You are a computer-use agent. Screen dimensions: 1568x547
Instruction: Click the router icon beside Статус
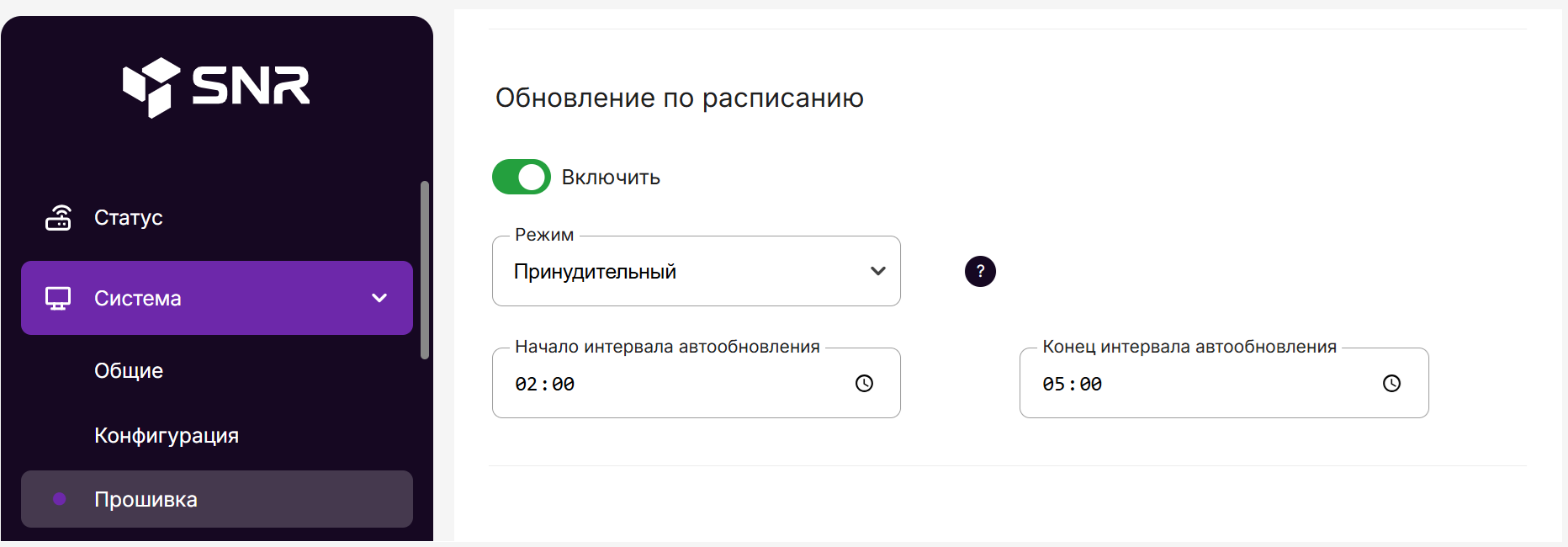(58, 217)
